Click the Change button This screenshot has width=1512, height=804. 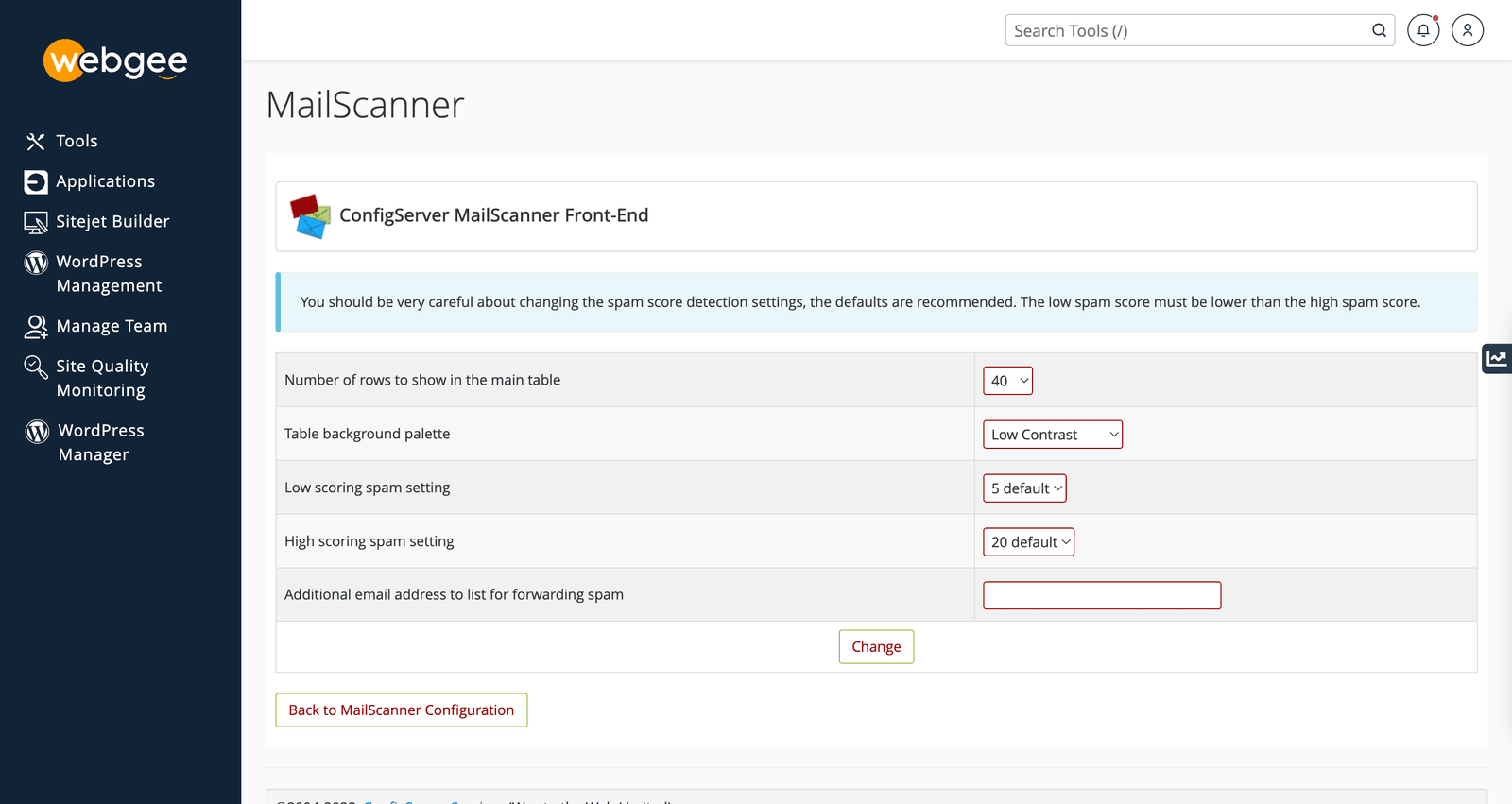click(x=876, y=647)
